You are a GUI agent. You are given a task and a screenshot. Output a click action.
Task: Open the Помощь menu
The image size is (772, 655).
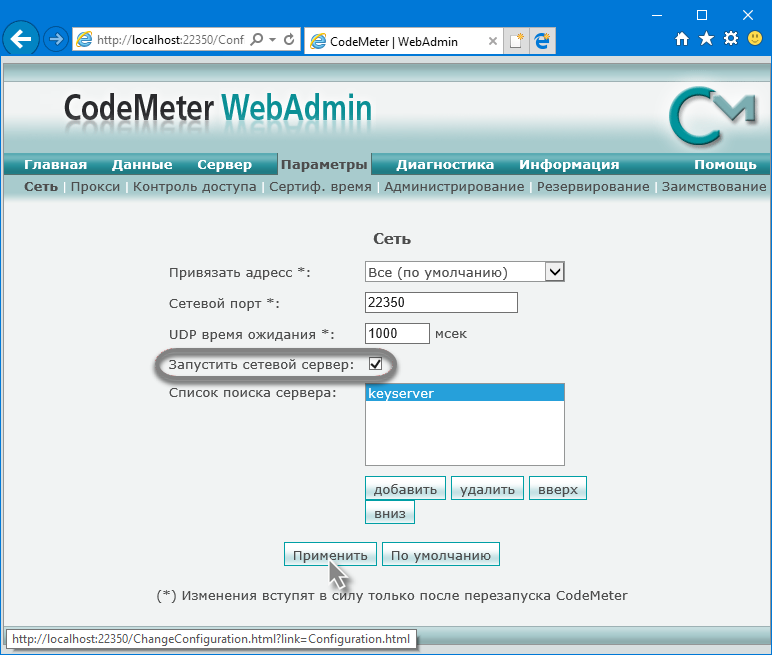[x=725, y=164]
